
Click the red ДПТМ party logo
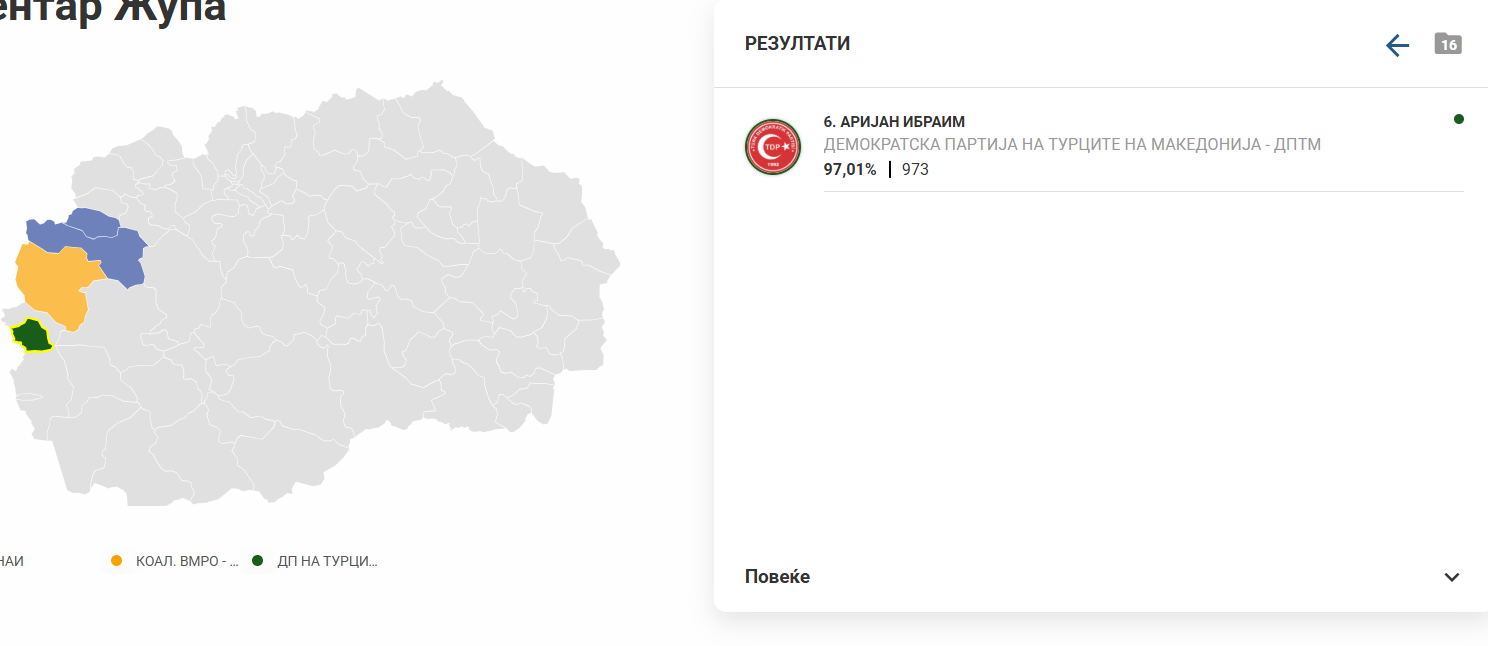coord(773,147)
